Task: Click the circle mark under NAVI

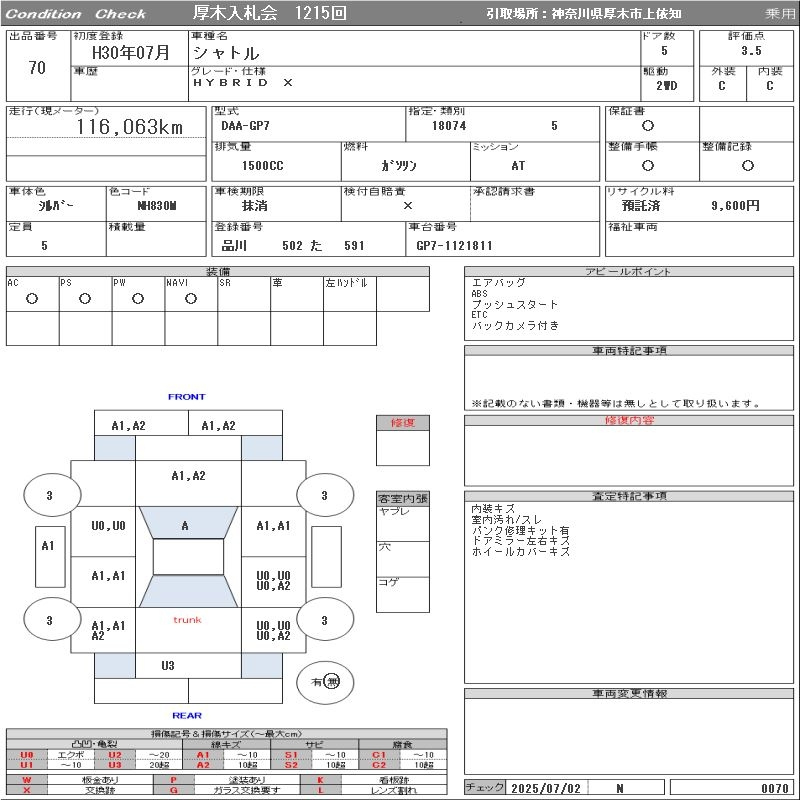Action: tap(191, 298)
